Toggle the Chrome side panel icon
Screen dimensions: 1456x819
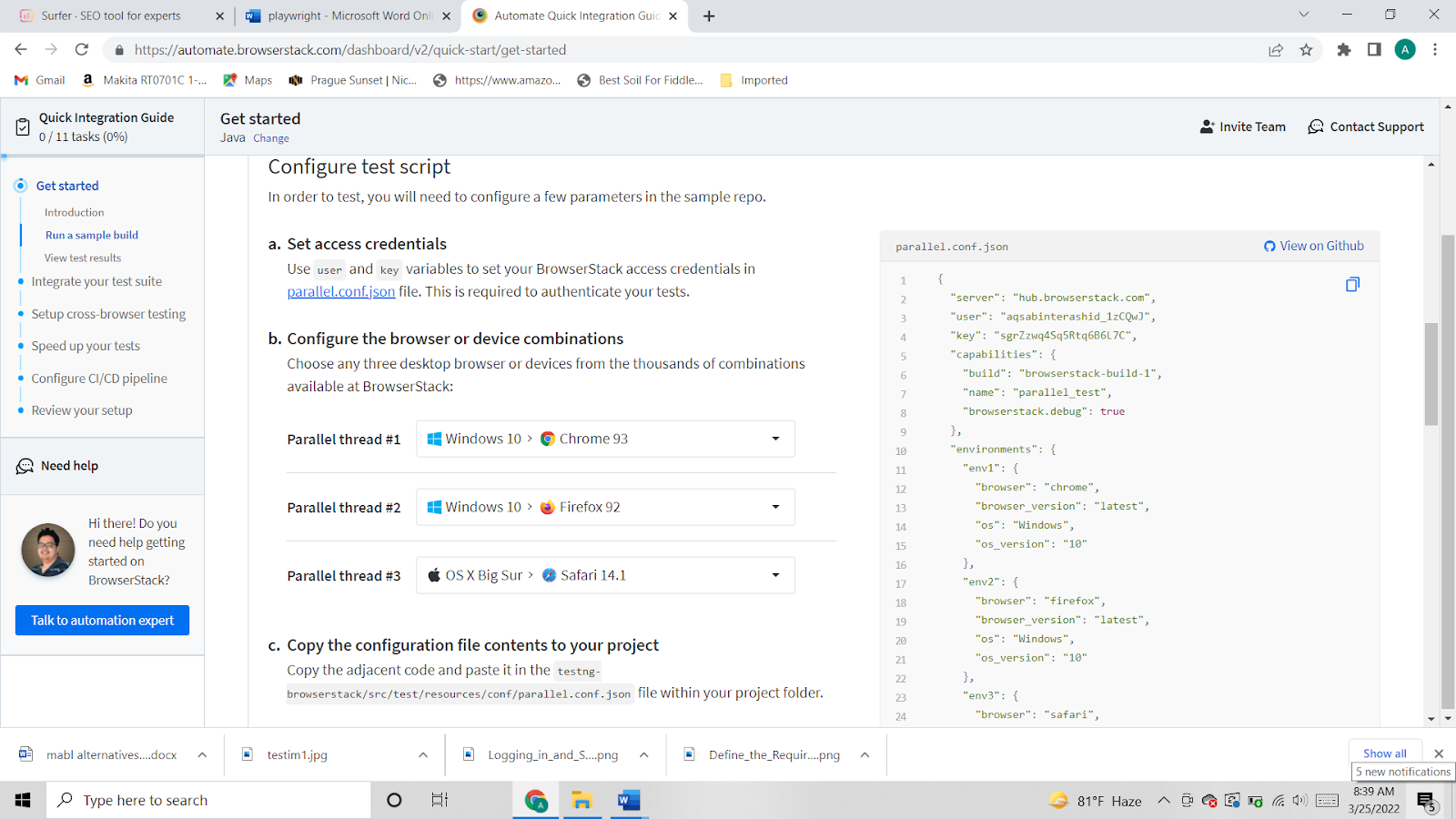(x=1374, y=50)
